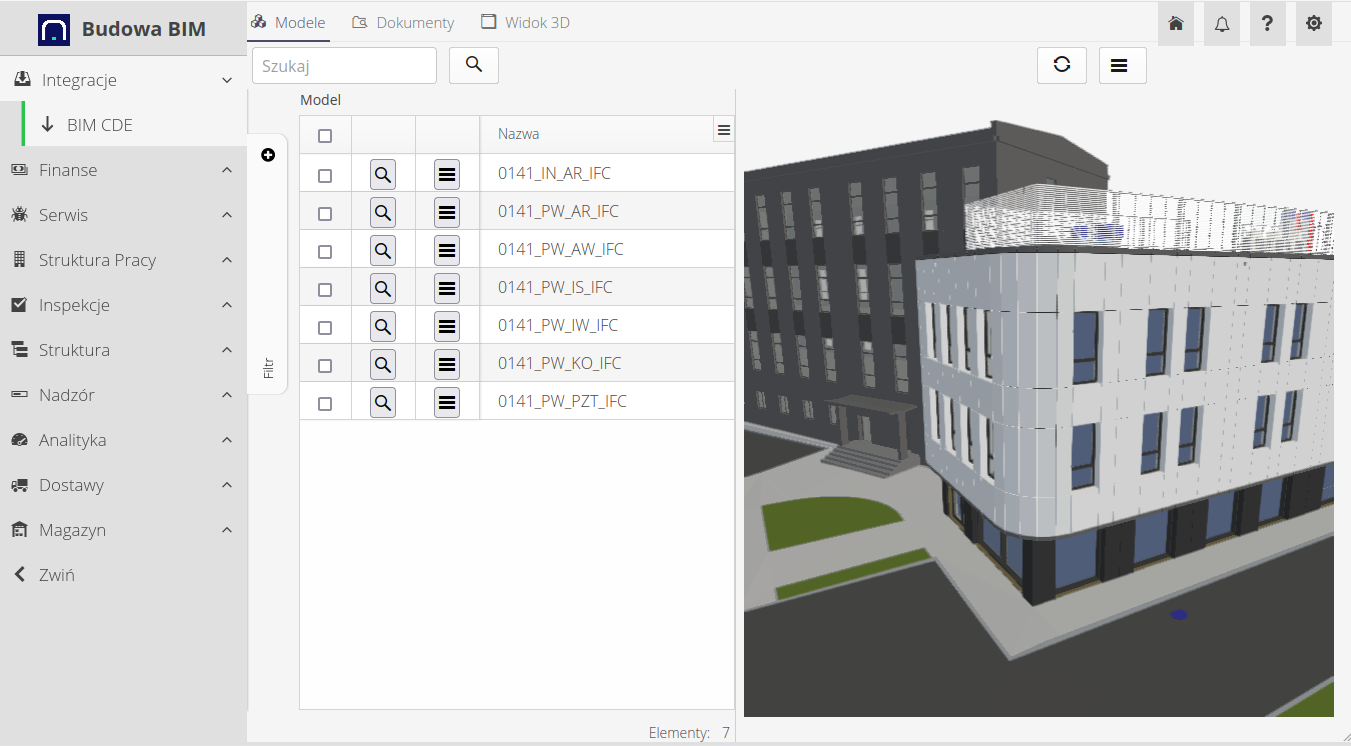Zoom to the 0141_IN_AR_IFC model
The width and height of the screenshot is (1351, 746).
(x=382, y=173)
